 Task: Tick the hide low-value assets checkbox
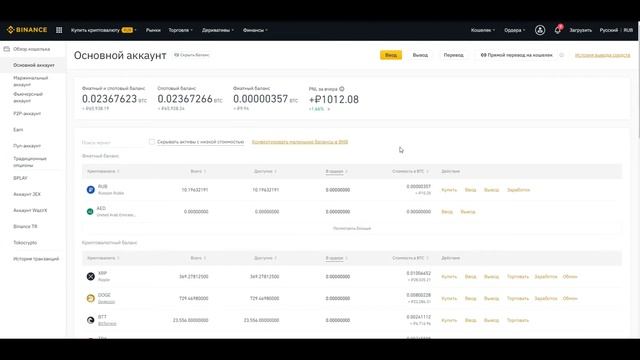(x=152, y=142)
